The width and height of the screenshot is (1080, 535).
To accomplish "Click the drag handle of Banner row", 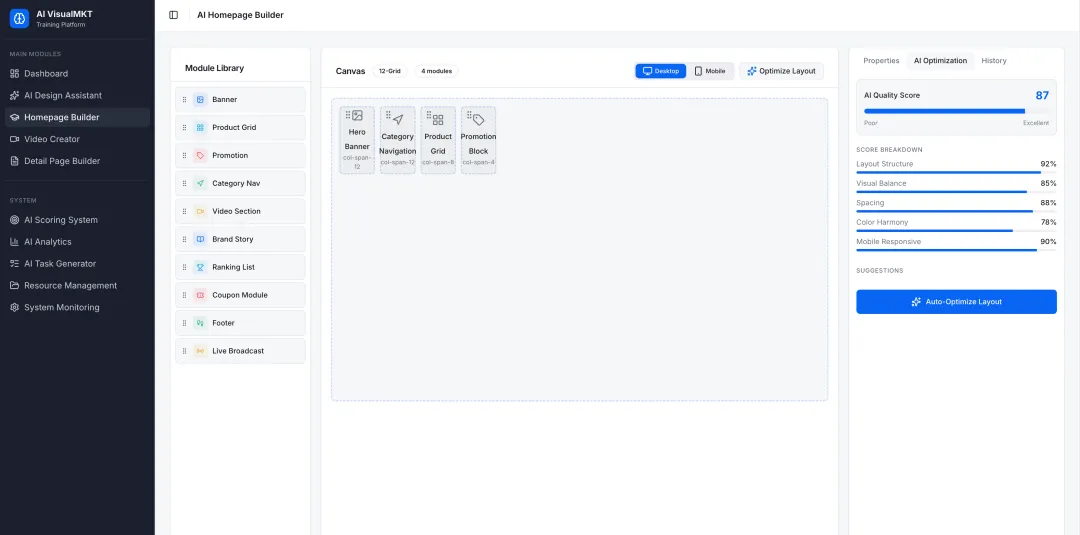I will [185, 100].
